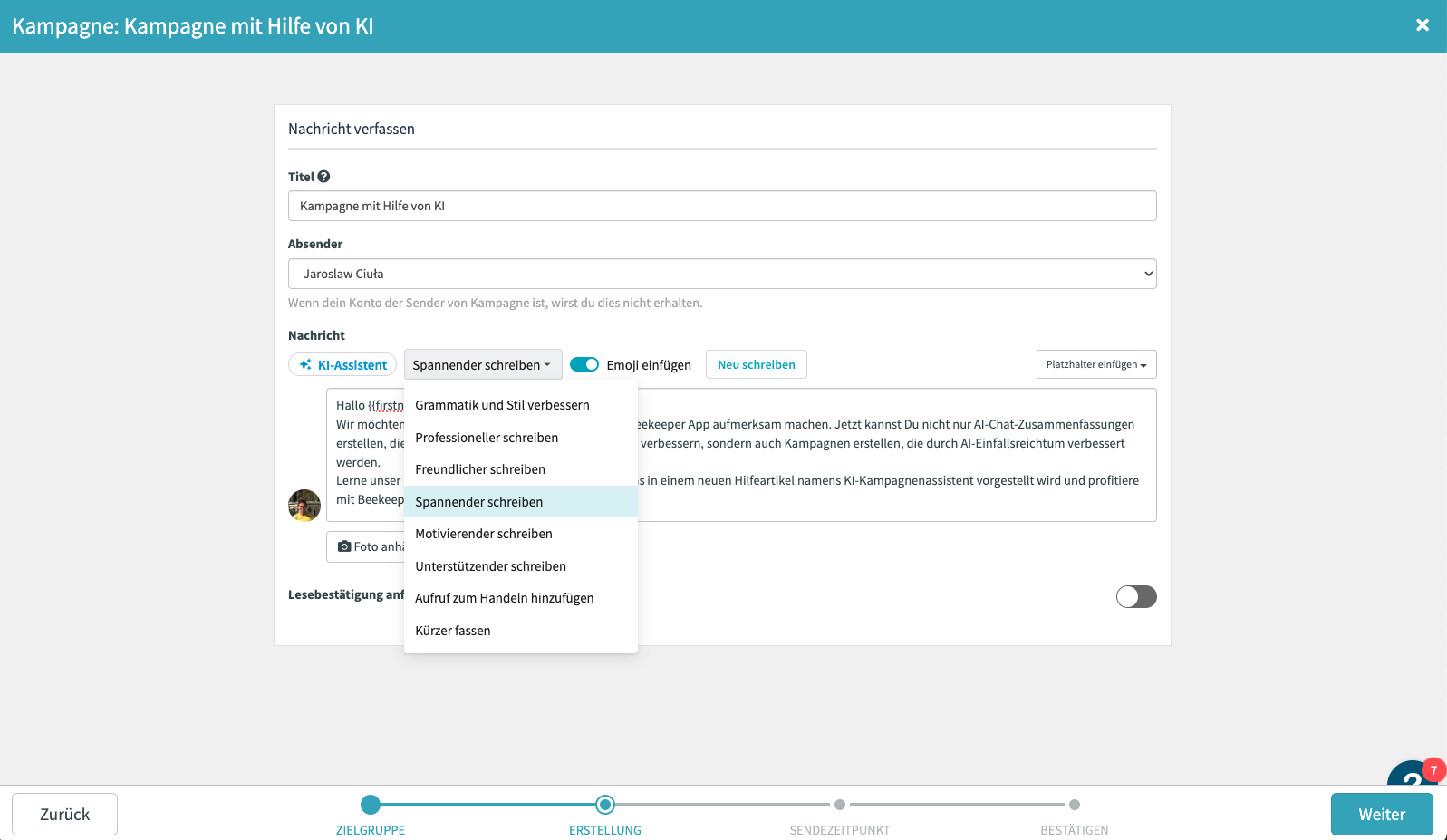Disable the Emoji einfügen toggle
Viewport: 1447px width, 840px height.
point(584,364)
